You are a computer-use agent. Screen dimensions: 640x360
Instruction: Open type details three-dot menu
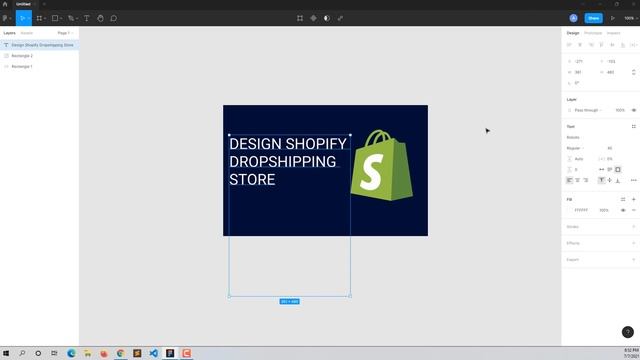click(x=633, y=180)
